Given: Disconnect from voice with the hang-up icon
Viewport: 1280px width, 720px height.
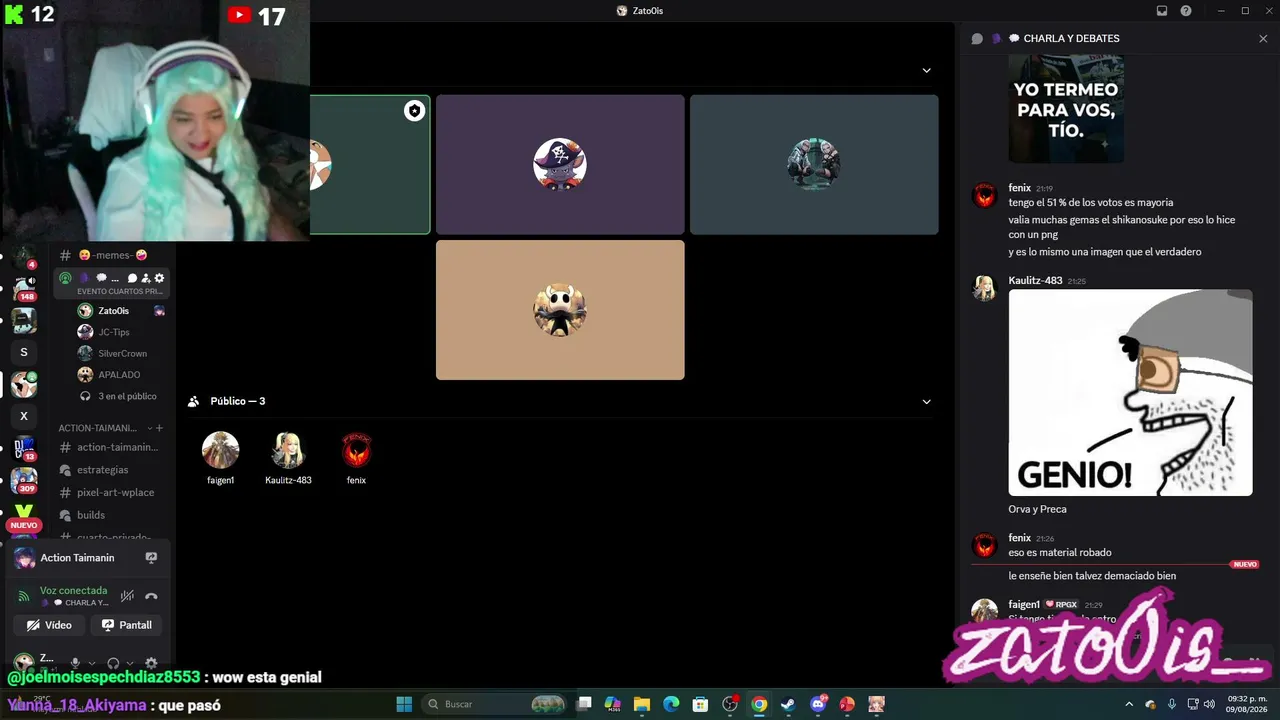Looking at the screenshot, I should tap(151, 596).
